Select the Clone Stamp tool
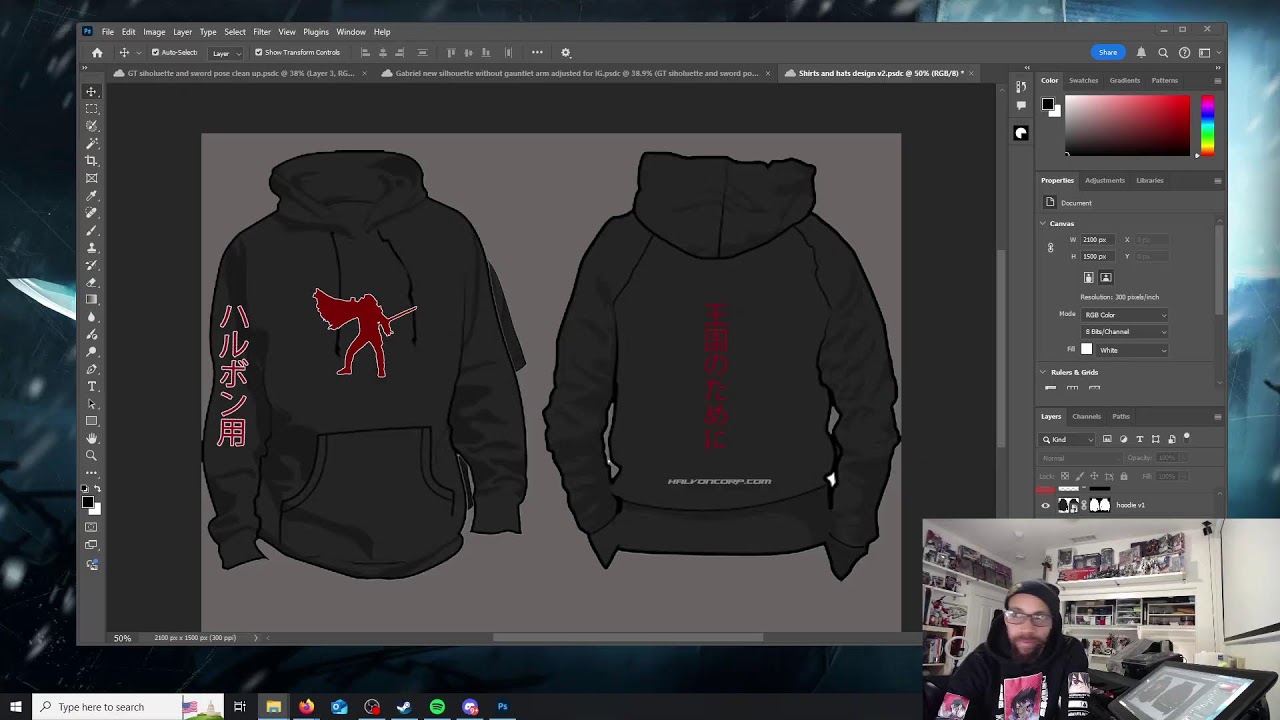1280x720 pixels. (x=91, y=247)
